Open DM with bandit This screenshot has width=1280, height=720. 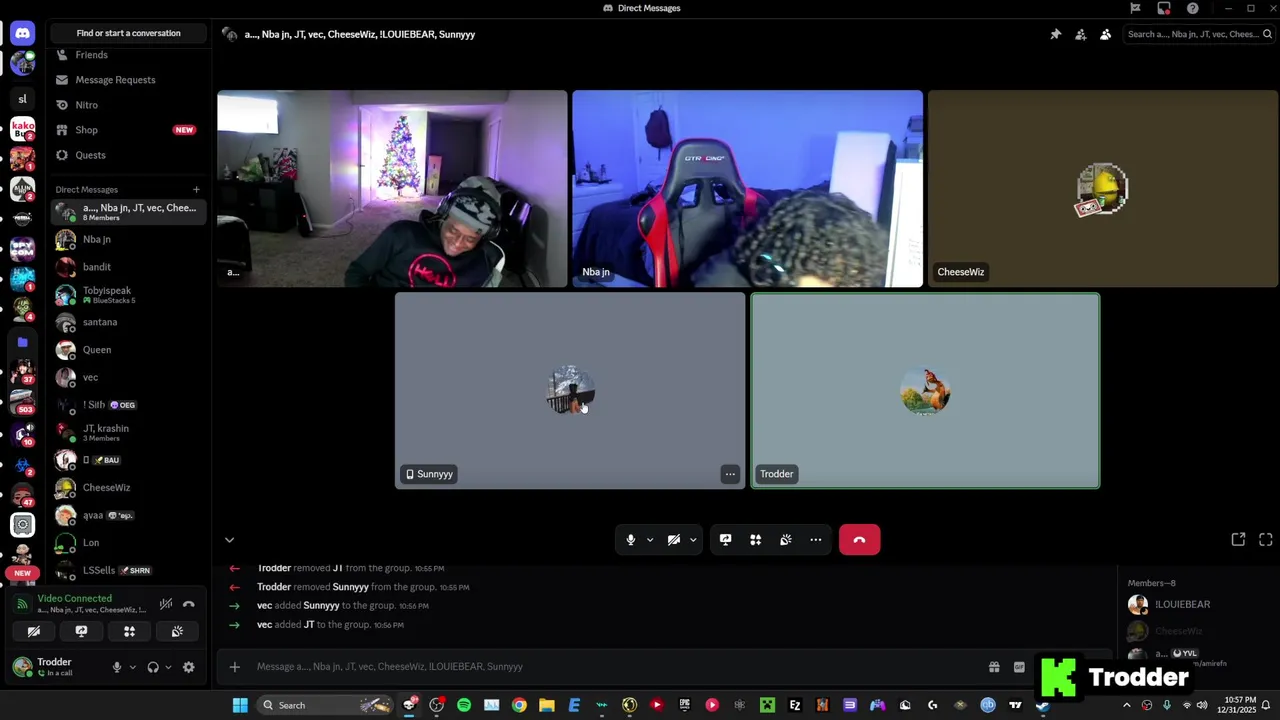click(129, 267)
